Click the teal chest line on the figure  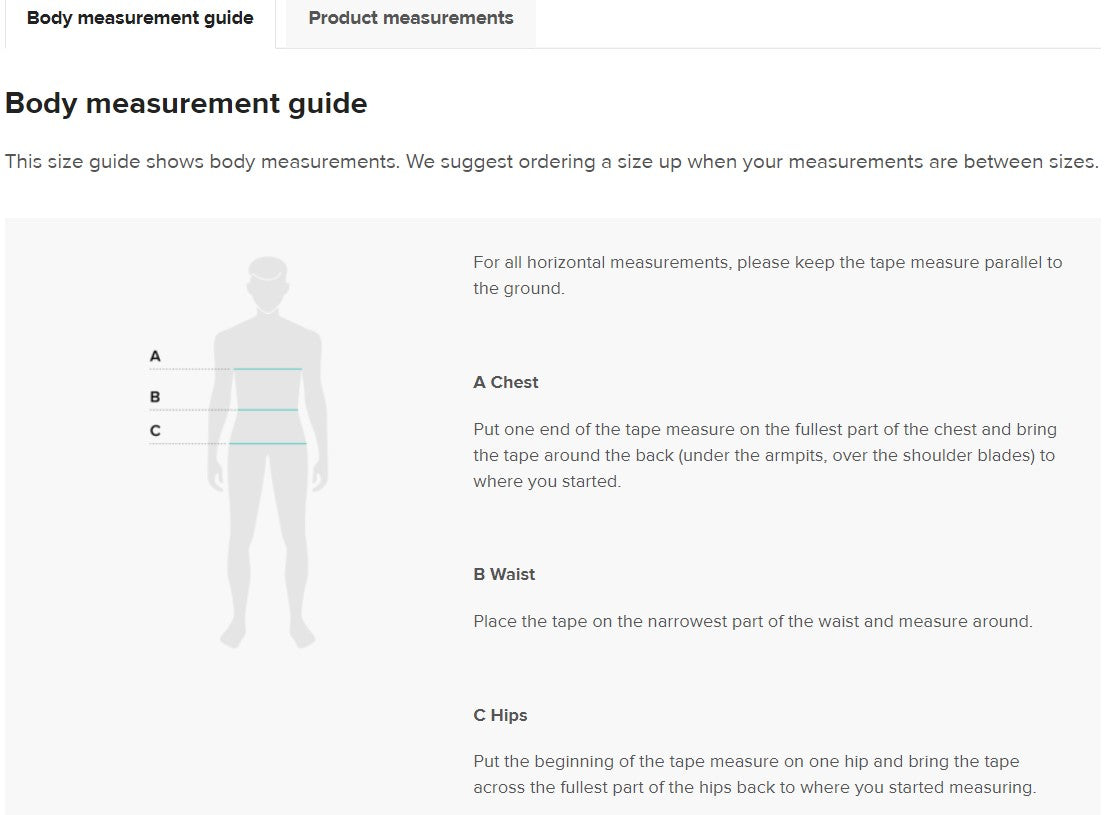pos(268,369)
